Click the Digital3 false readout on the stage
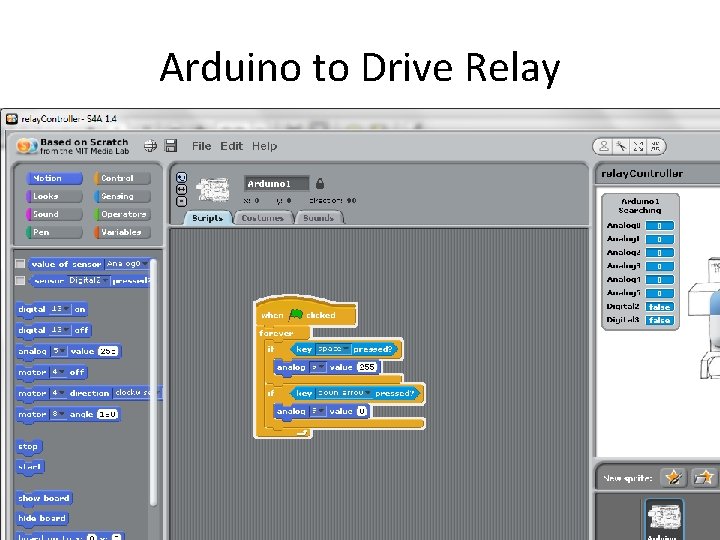 point(659,320)
